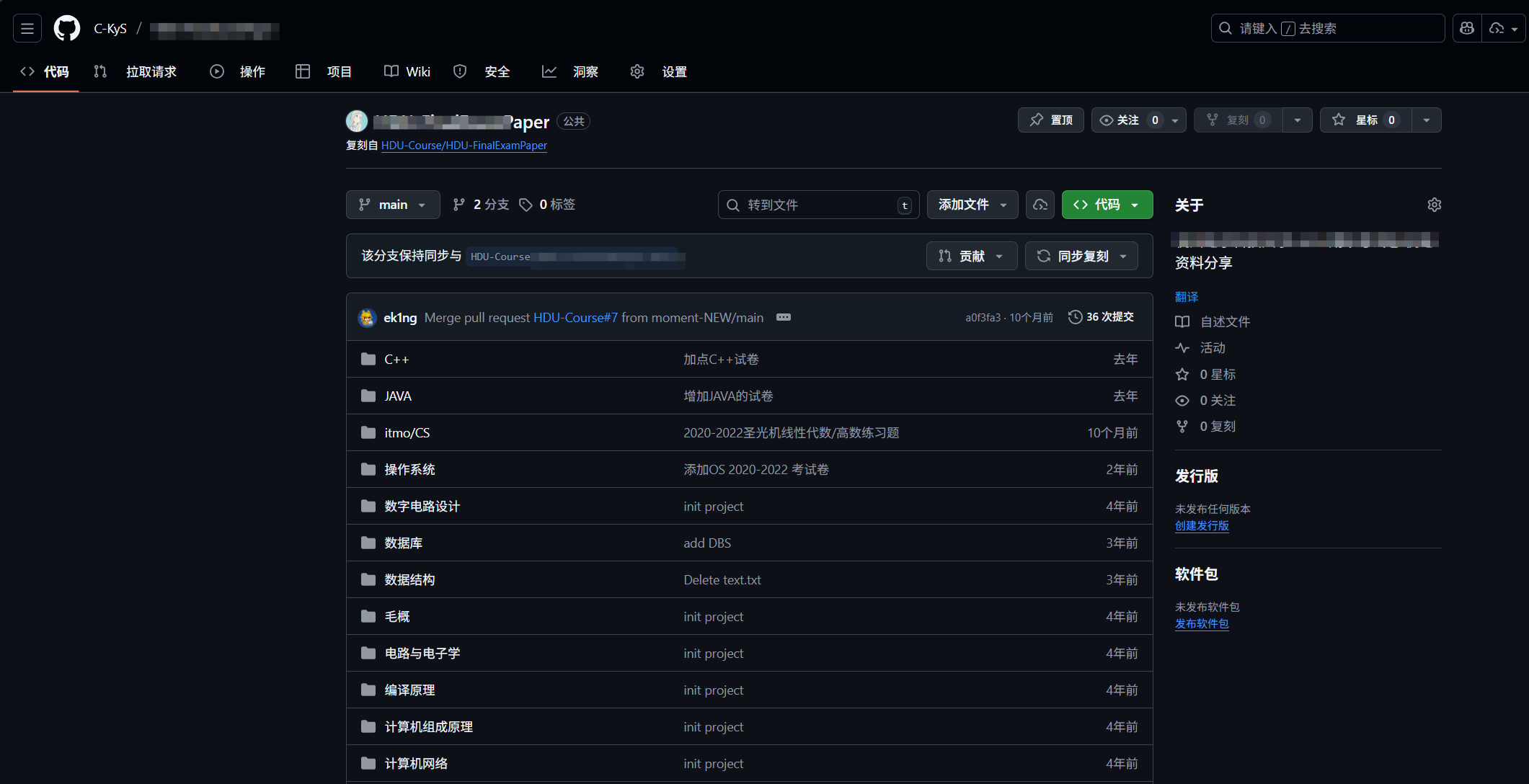
Task: Click the comment icon next to the merge commit
Action: (x=784, y=317)
